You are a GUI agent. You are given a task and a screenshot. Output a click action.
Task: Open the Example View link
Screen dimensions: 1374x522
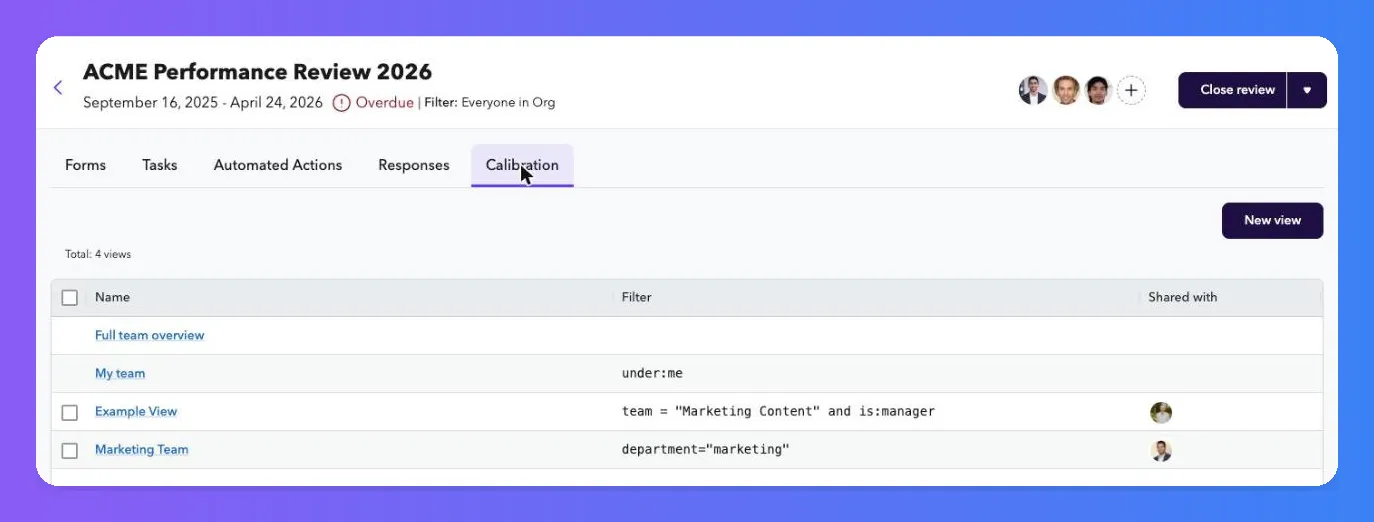(136, 411)
